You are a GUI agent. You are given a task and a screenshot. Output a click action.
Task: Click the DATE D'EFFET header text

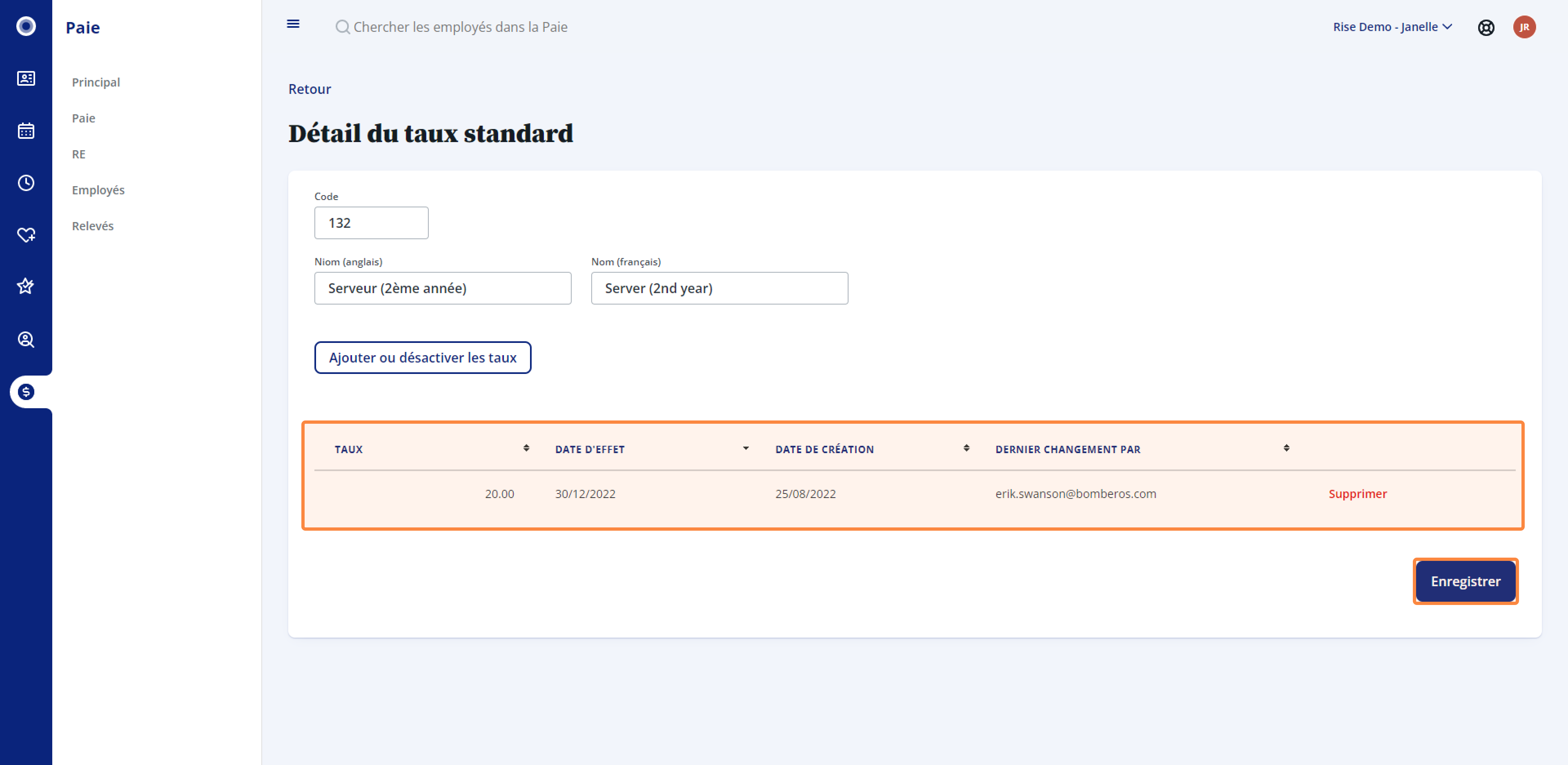tap(589, 449)
